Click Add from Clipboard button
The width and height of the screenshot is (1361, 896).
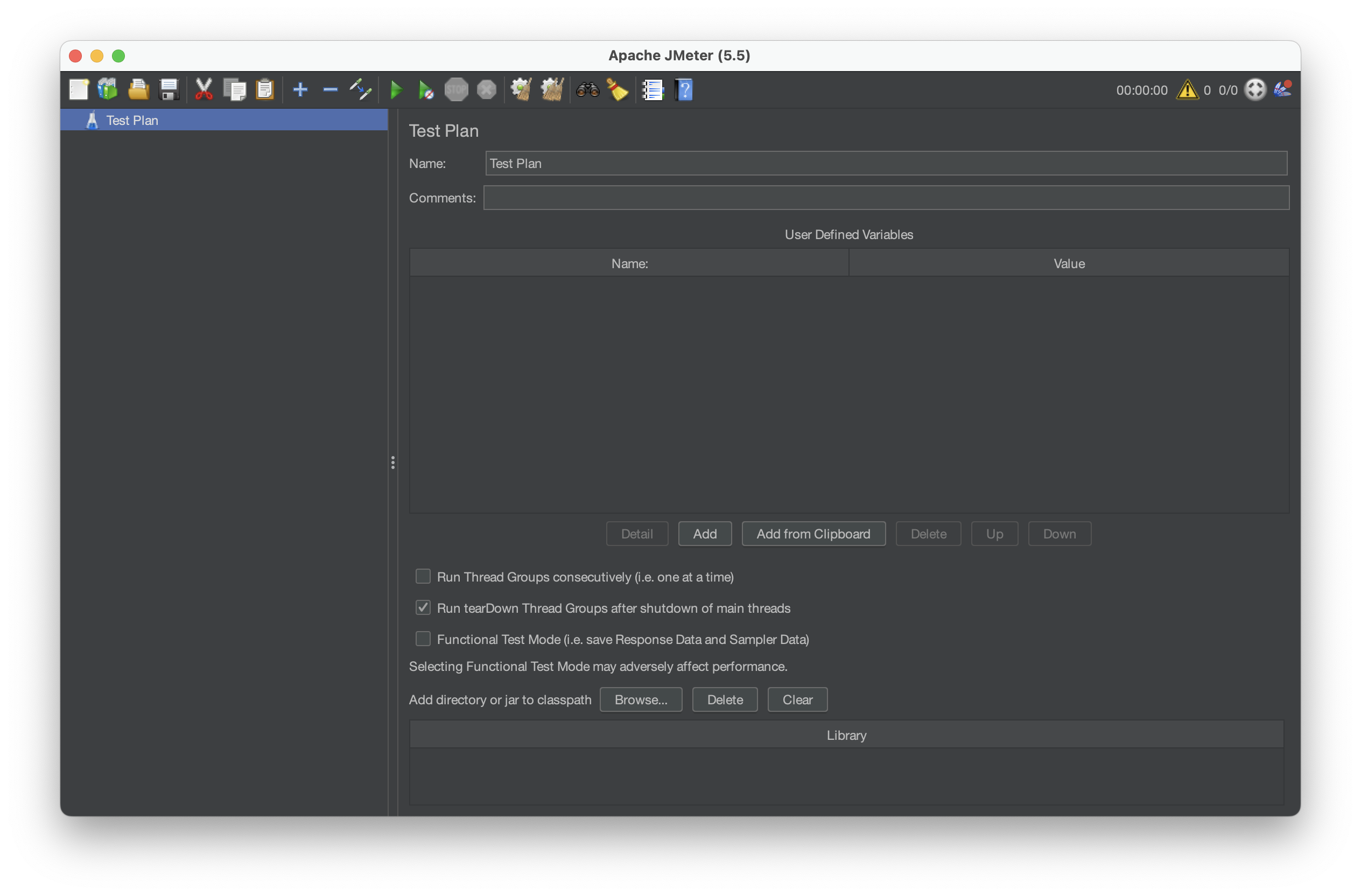coord(813,534)
